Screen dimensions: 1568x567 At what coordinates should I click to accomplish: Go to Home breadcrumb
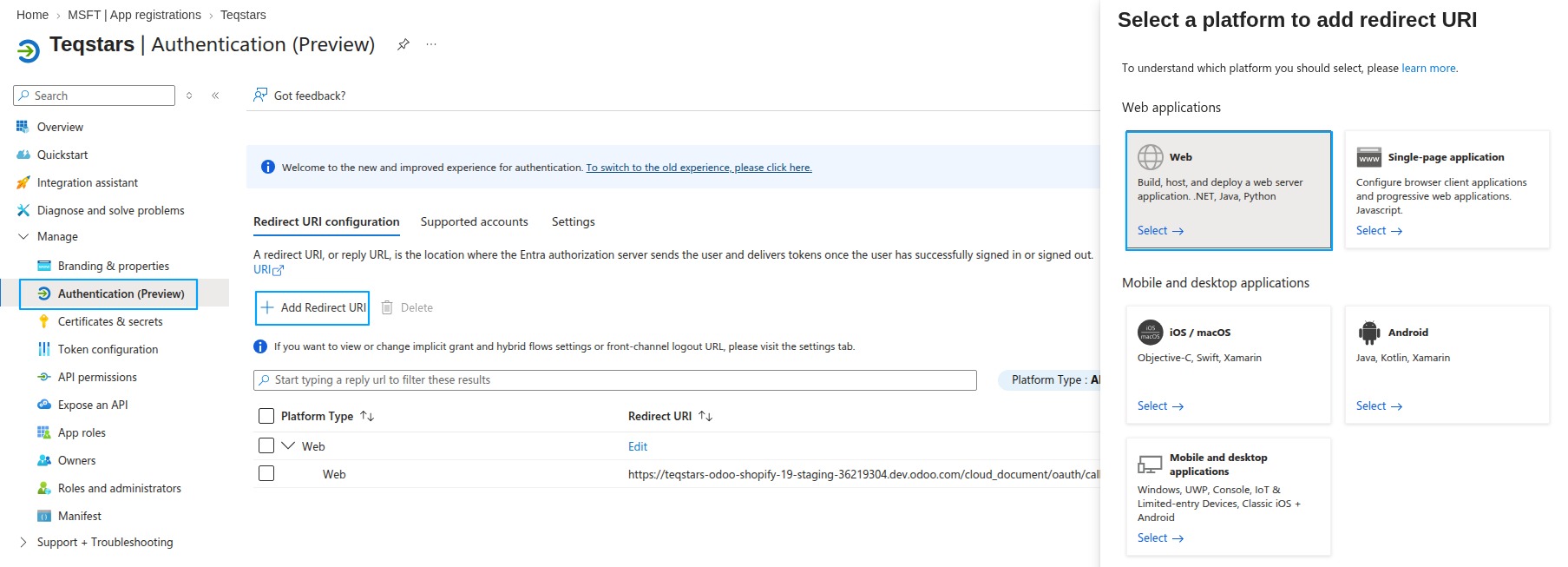(32, 15)
